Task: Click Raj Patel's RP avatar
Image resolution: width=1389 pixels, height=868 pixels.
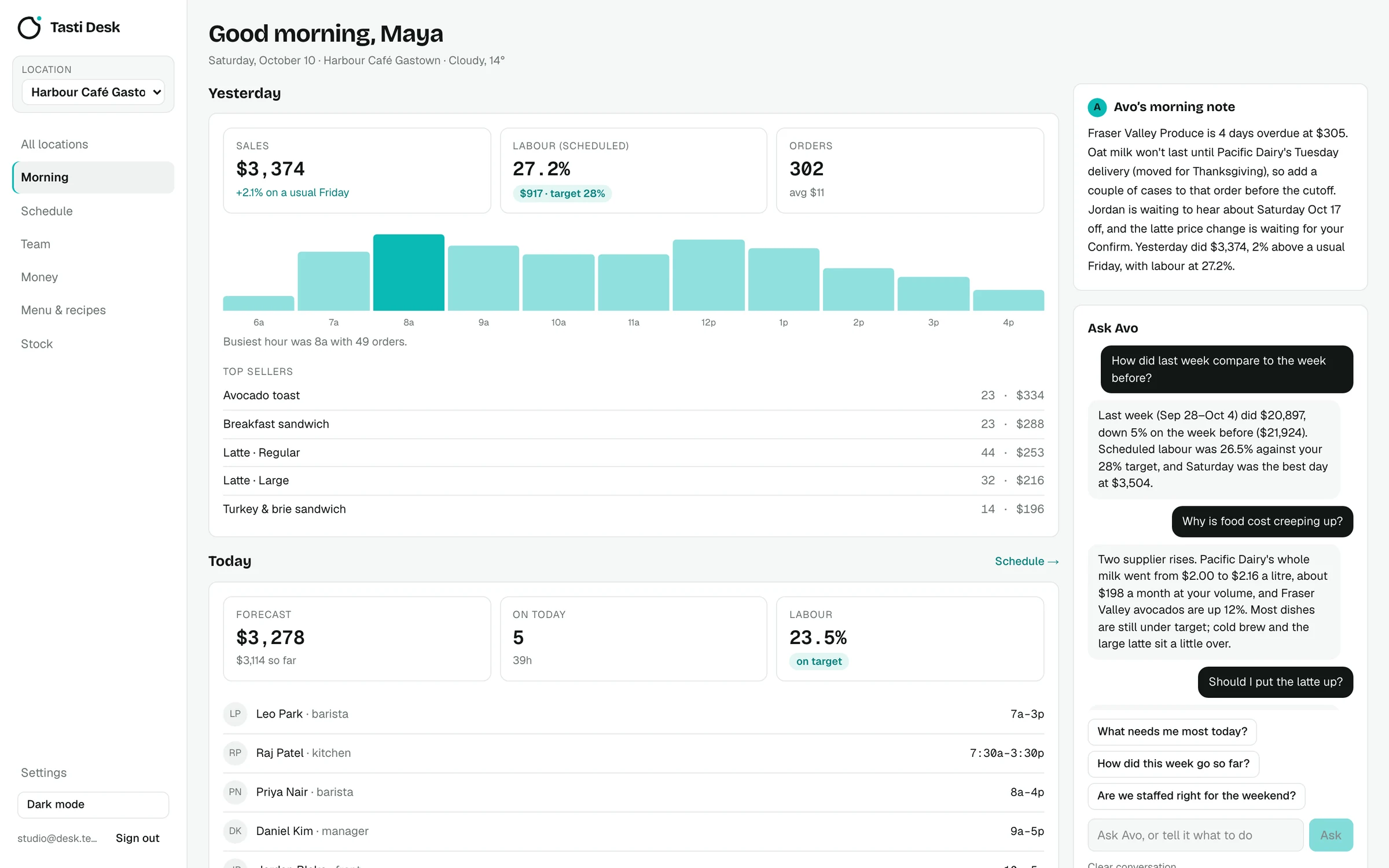Action: (x=235, y=753)
